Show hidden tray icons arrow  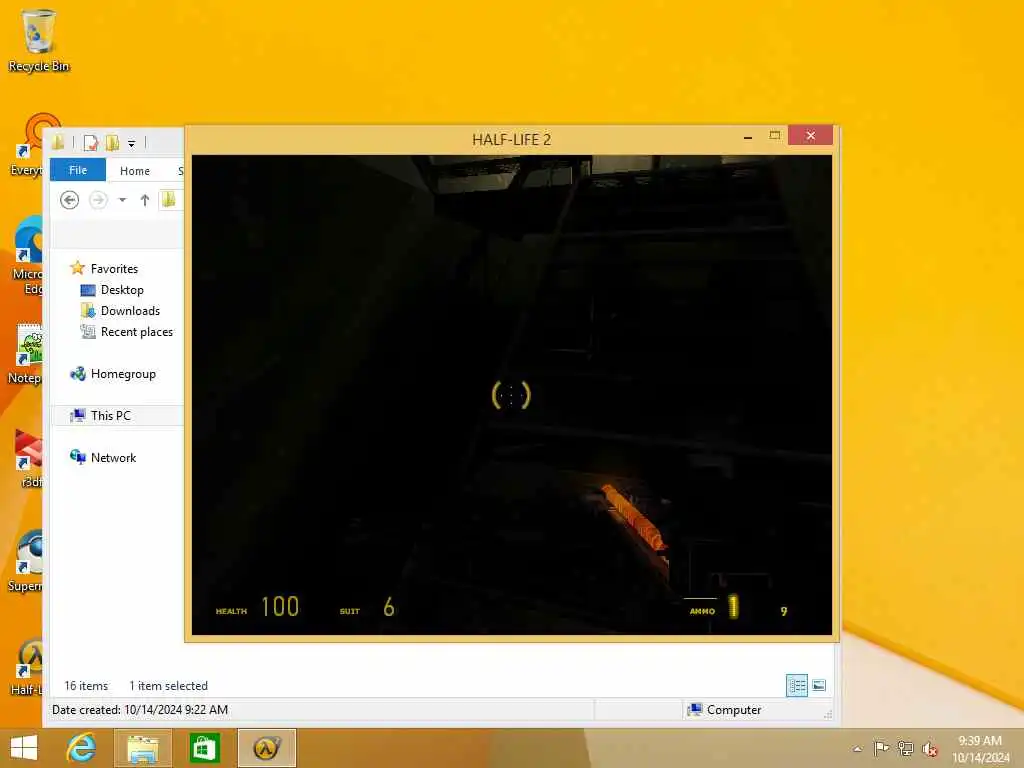point(857,749)
